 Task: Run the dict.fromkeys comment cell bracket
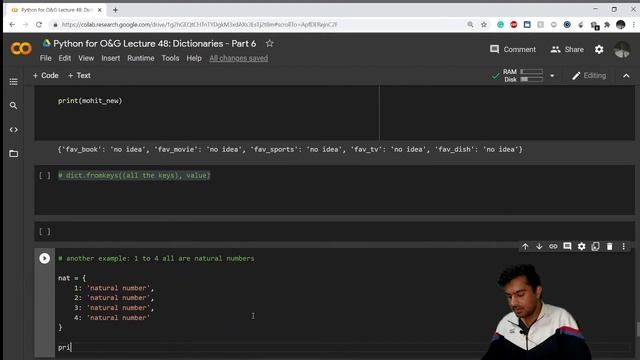45,176
